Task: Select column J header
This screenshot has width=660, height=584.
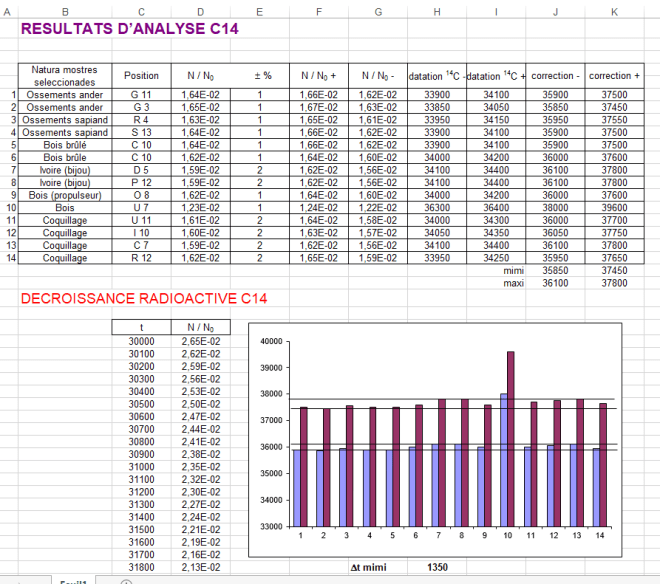Action: (x=555, y=12)
